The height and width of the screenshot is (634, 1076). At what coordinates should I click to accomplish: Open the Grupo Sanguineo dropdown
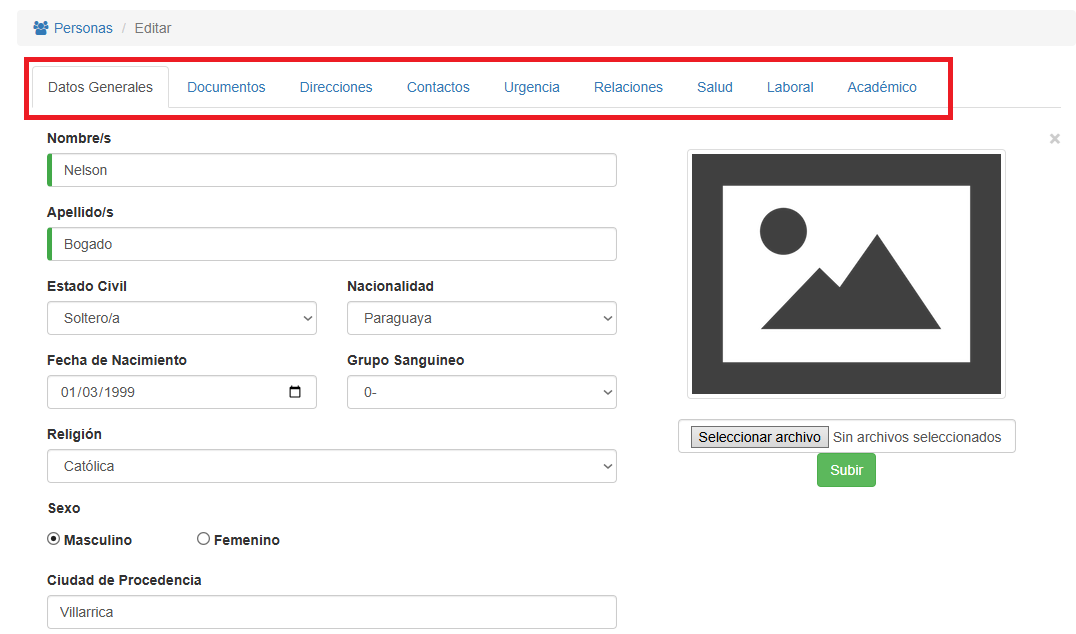pyautogui.click(x=482, y=392)
